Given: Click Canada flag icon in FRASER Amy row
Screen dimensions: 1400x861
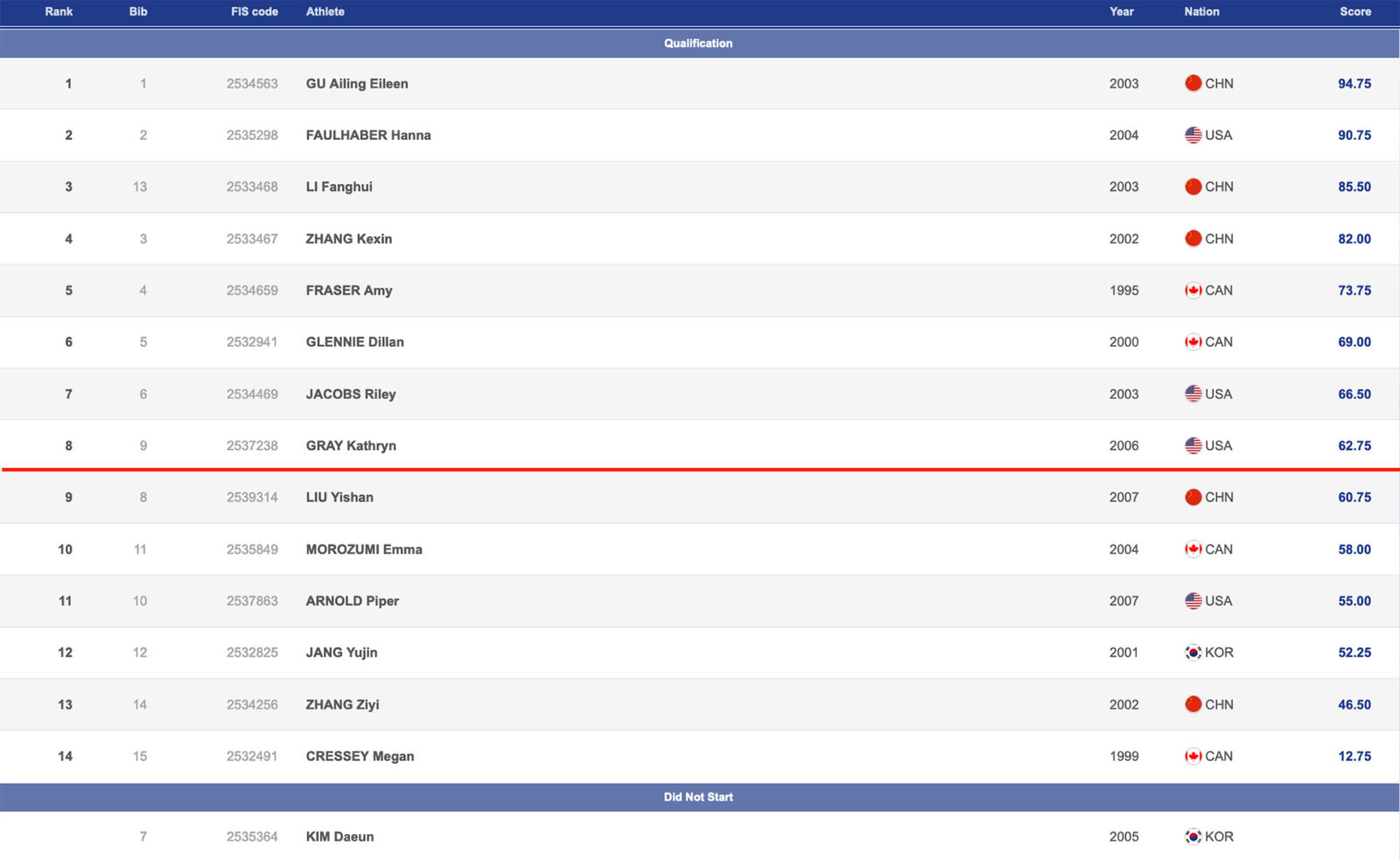Looking at the screenshot, I should (x=1193, y=290).
